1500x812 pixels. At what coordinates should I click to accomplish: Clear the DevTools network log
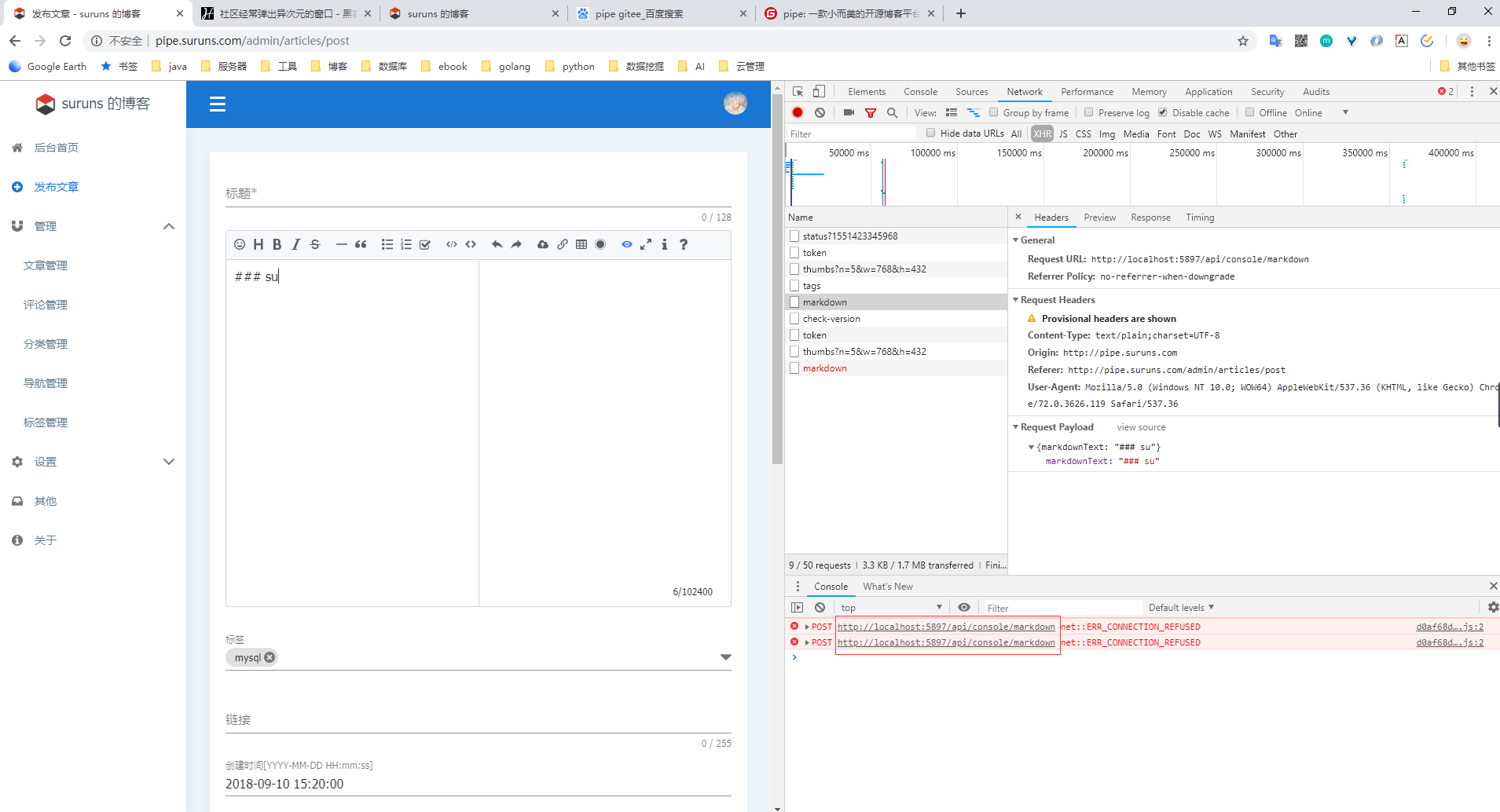point(820,113)
